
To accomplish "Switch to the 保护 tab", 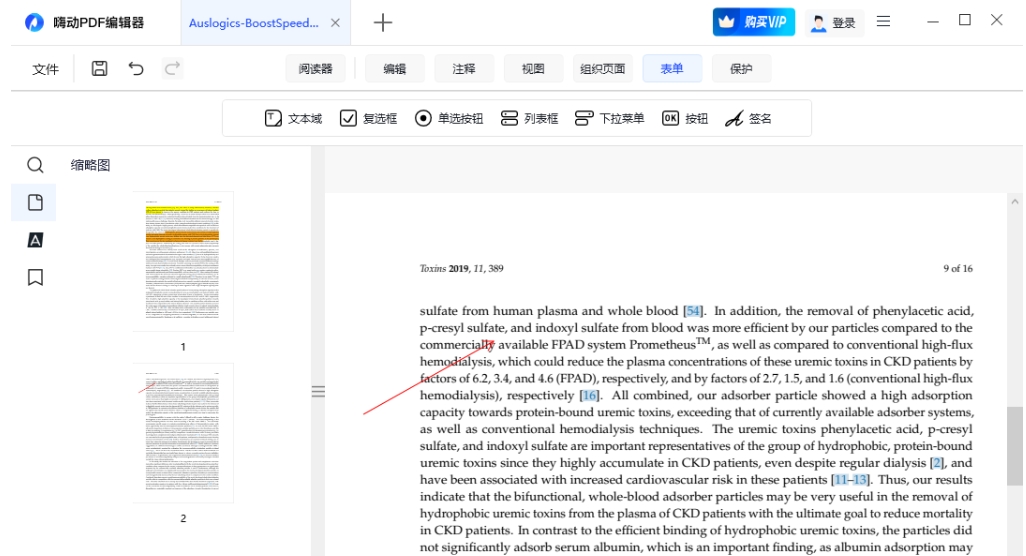I will click(x=741, y=69).
